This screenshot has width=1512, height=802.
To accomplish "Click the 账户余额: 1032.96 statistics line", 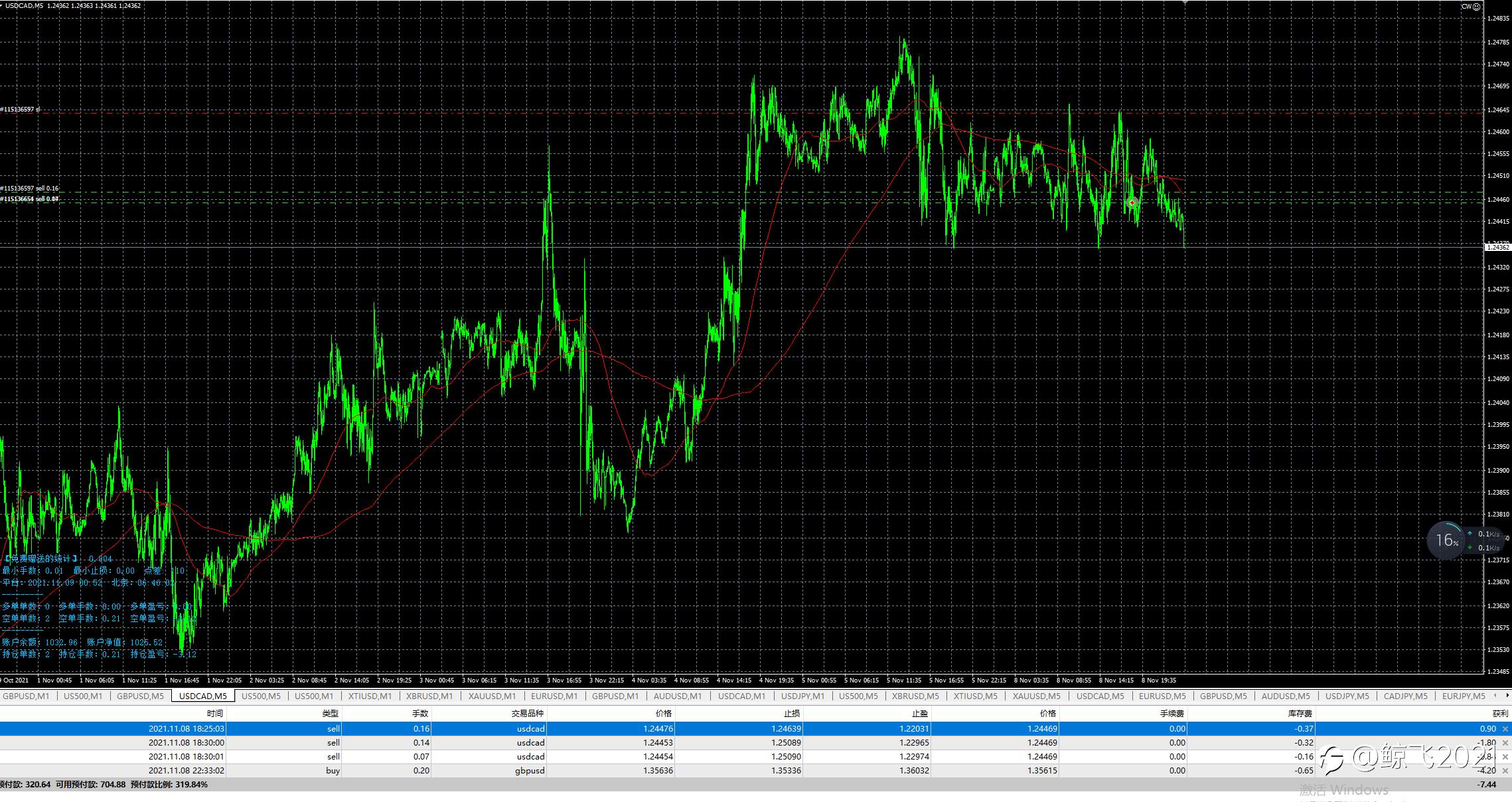I will point(40,643).
